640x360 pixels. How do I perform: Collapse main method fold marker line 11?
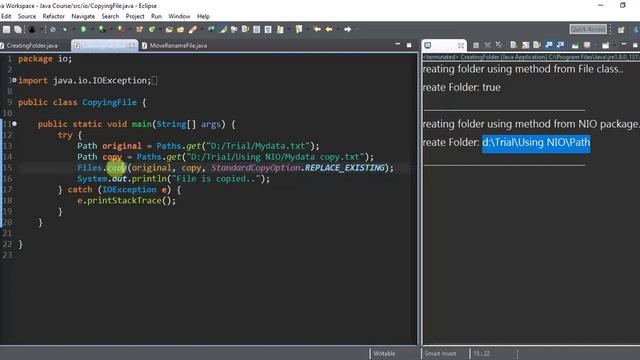pos(14,124)
